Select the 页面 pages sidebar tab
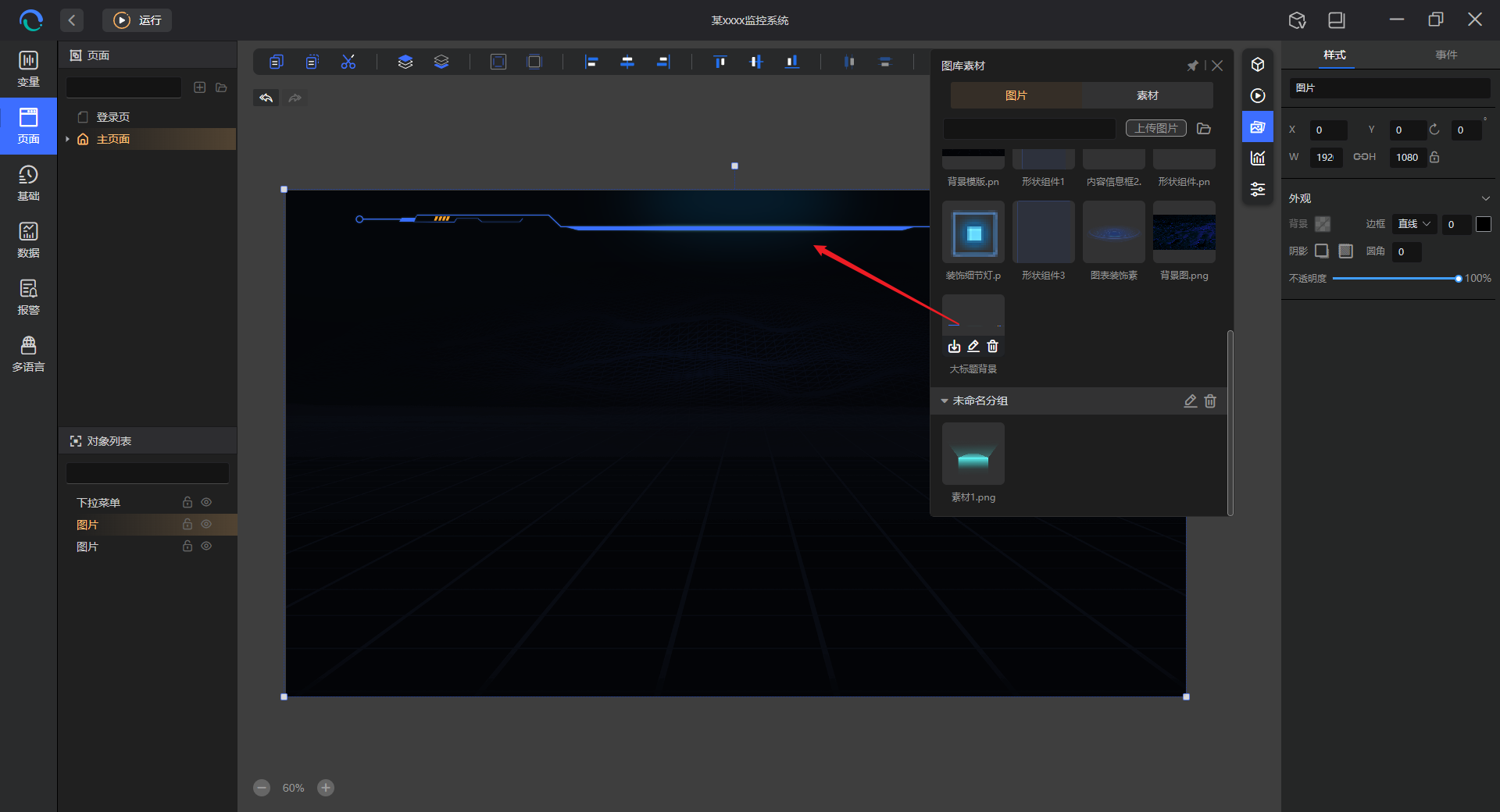Viewport: 1500px width, 812px height. (x=28, y=126)
